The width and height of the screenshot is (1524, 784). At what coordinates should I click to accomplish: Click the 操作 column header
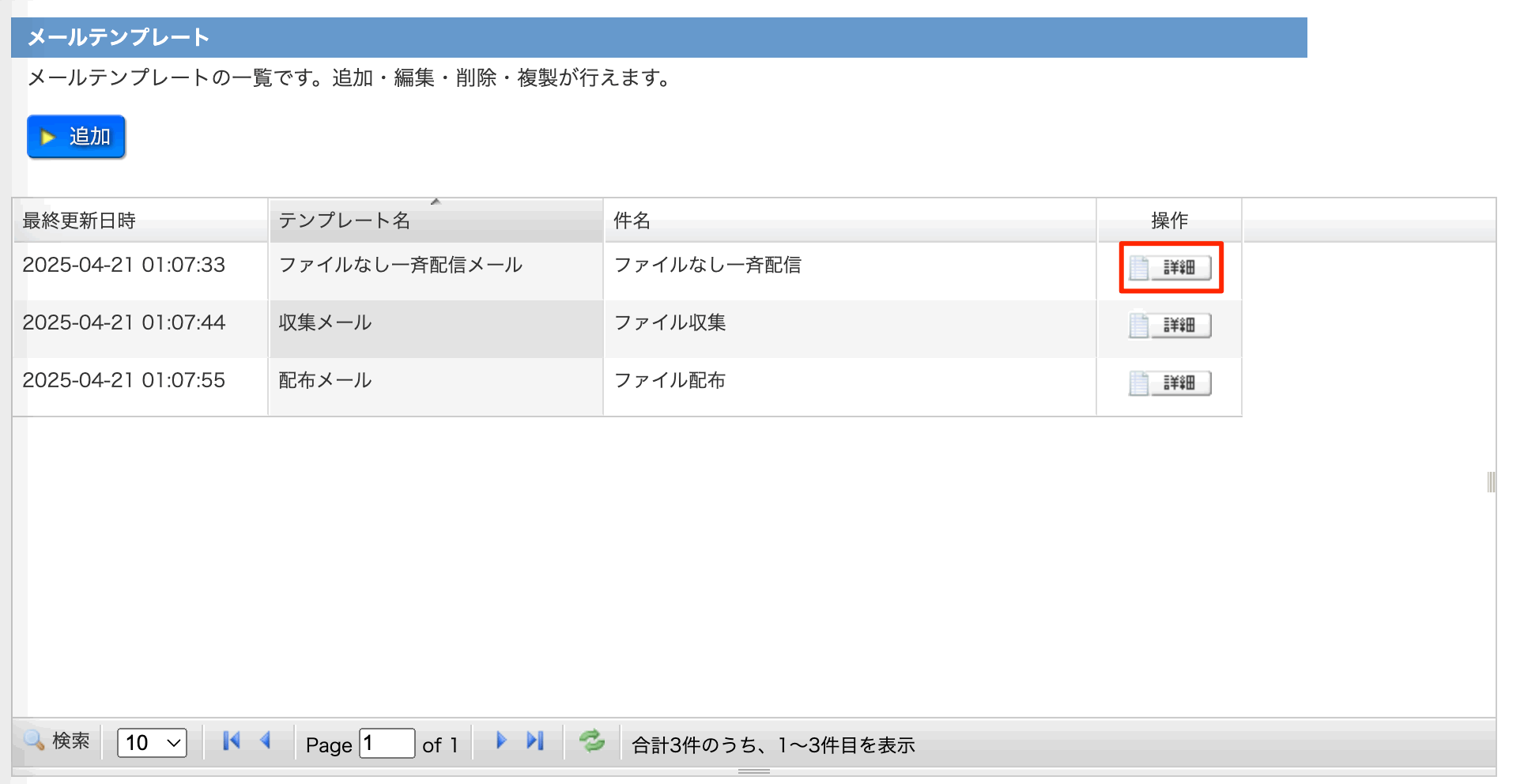[1169, 220]
